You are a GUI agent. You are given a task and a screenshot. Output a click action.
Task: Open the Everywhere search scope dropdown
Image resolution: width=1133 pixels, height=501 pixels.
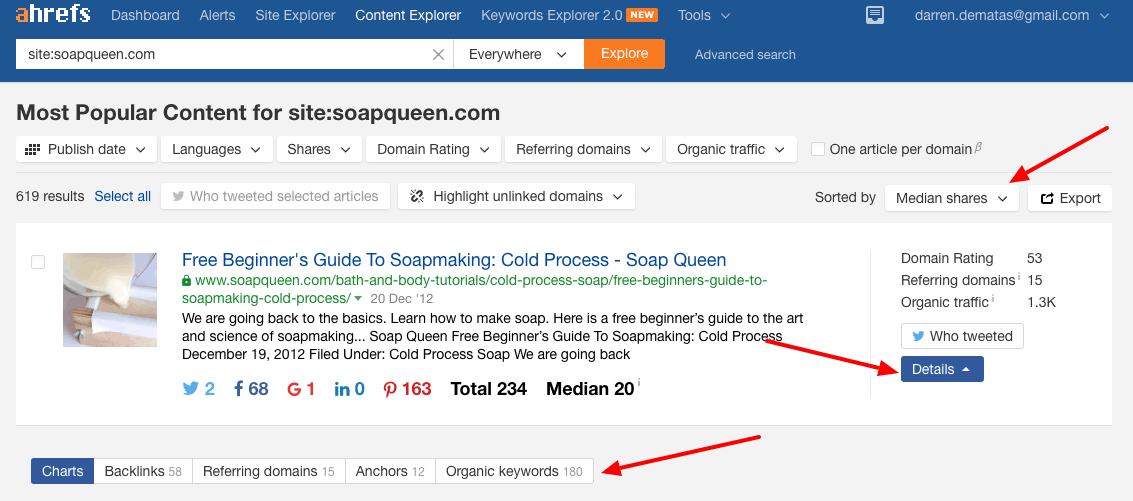pos(518,54)
